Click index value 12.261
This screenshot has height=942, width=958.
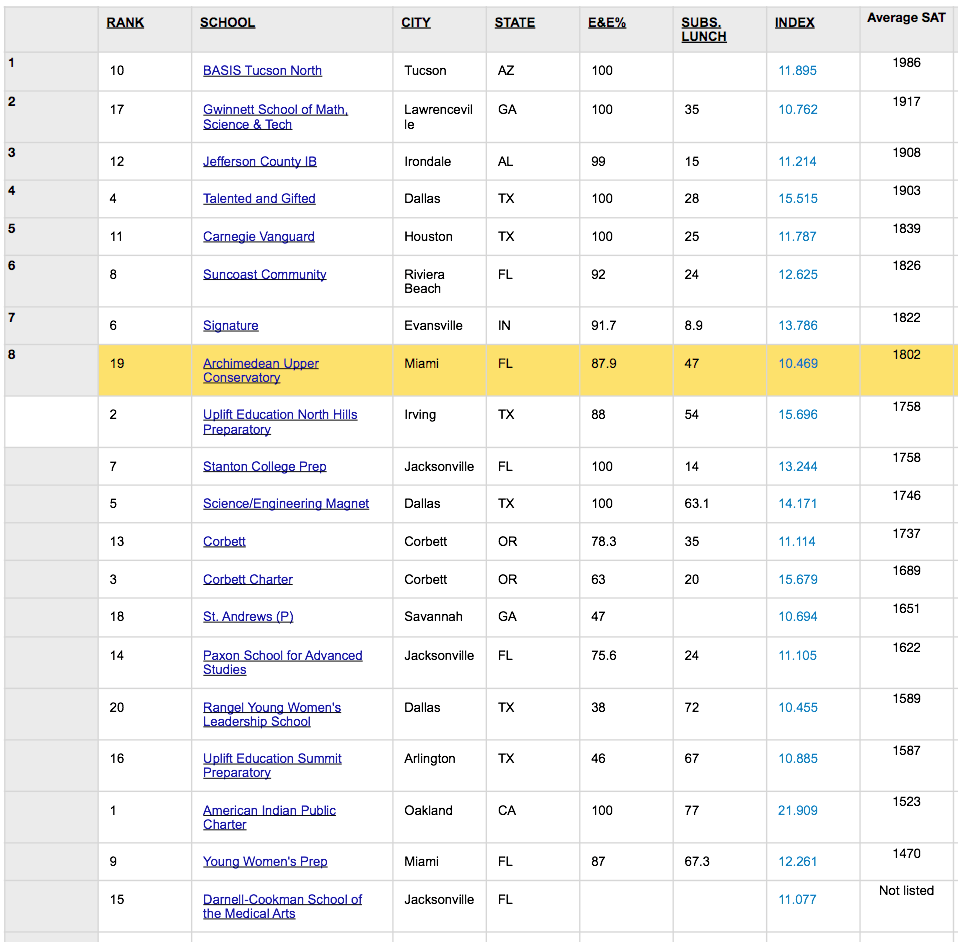coord(797,861)
